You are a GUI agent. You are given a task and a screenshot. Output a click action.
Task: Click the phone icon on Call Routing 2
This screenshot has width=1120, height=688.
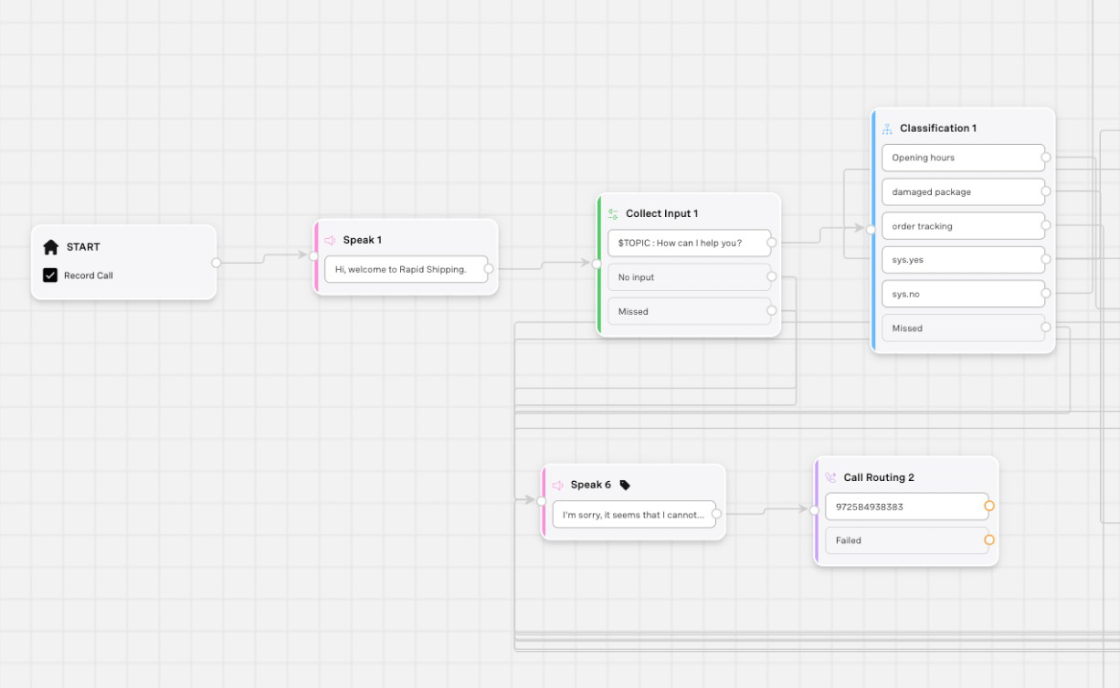(831, 478)
